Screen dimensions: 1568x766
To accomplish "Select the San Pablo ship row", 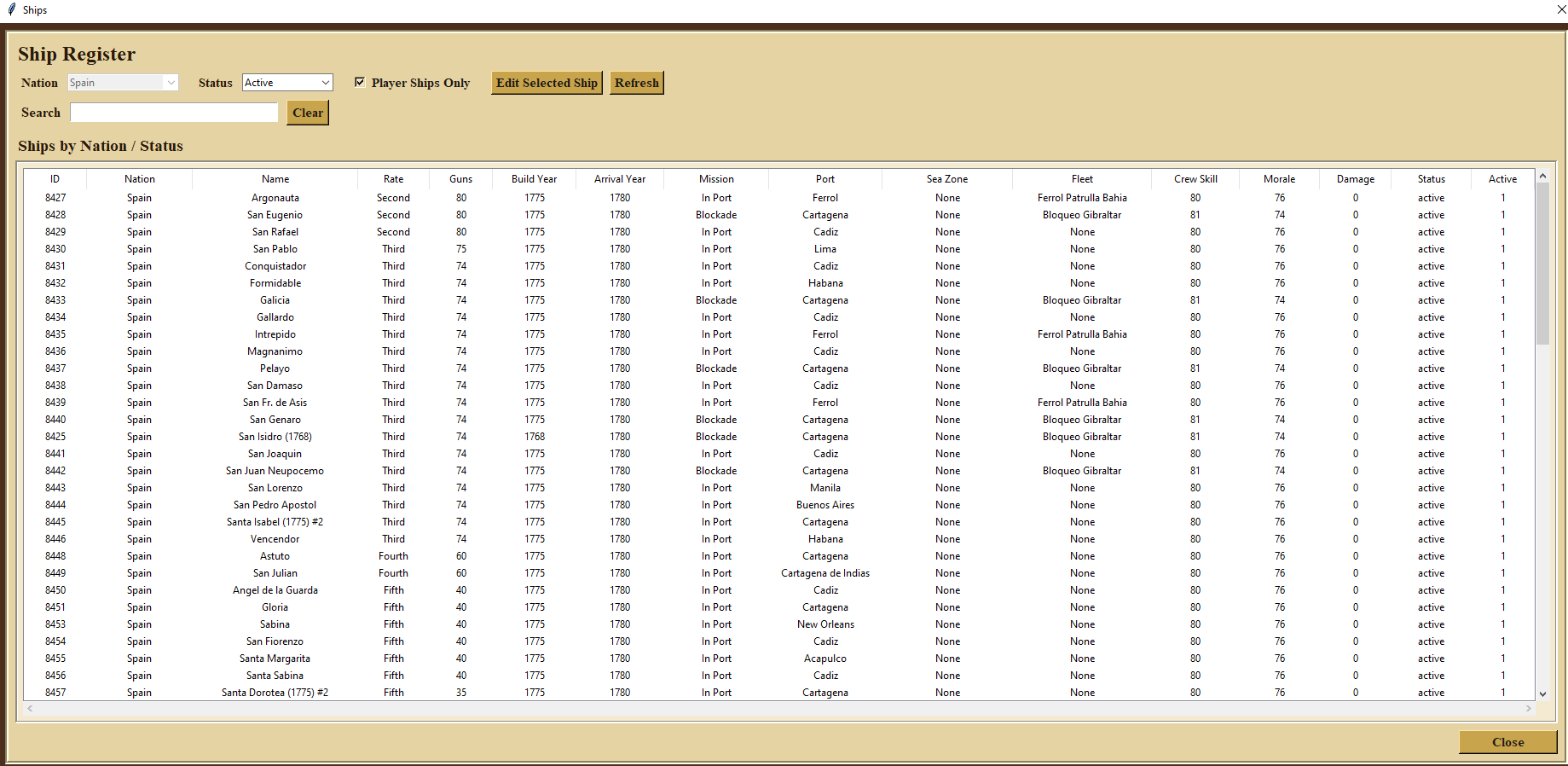I will tap(779, 249).
